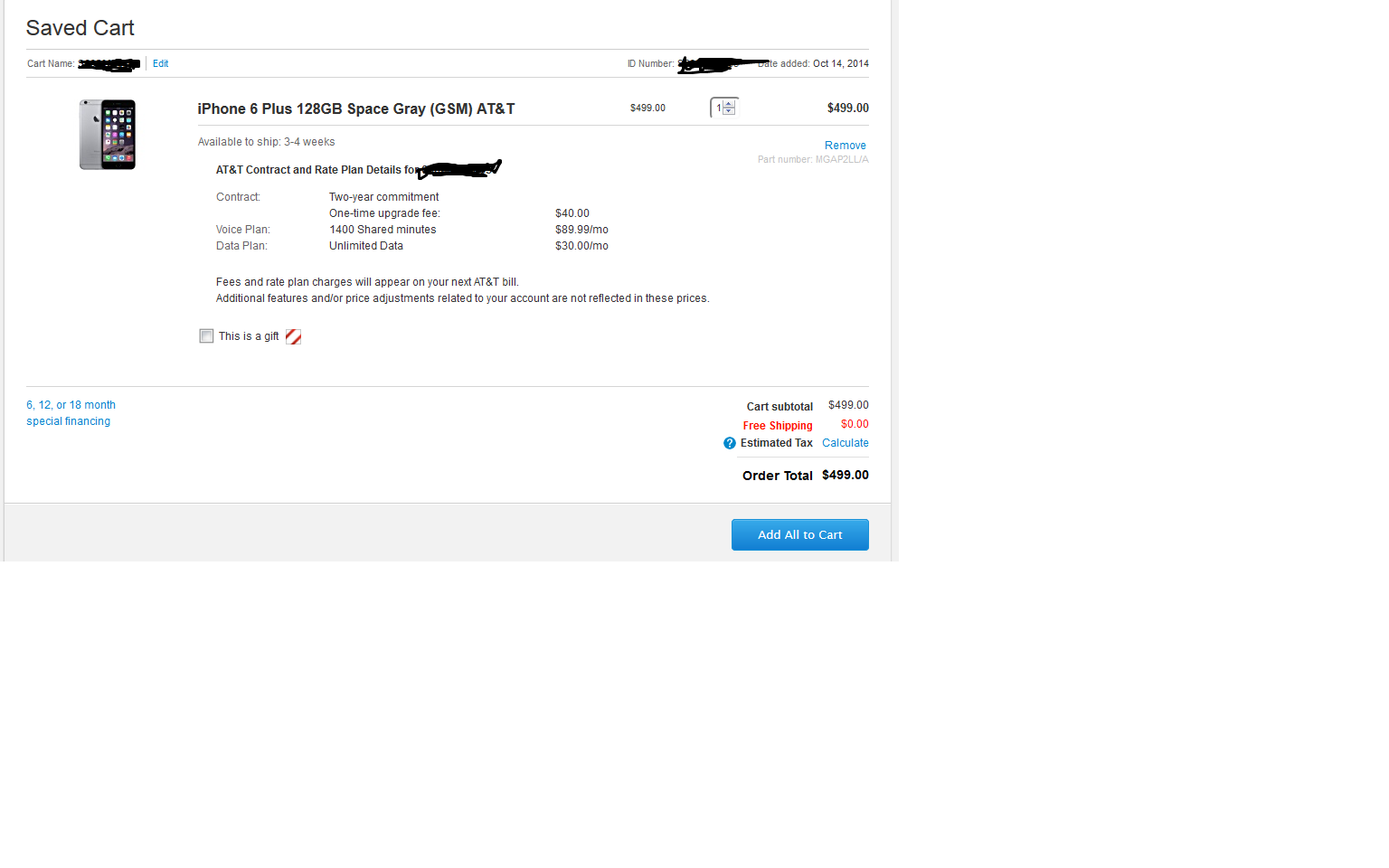Screen dimensions: 1389x868
Task: Click the Saved Cart heading
Action: 80,28
